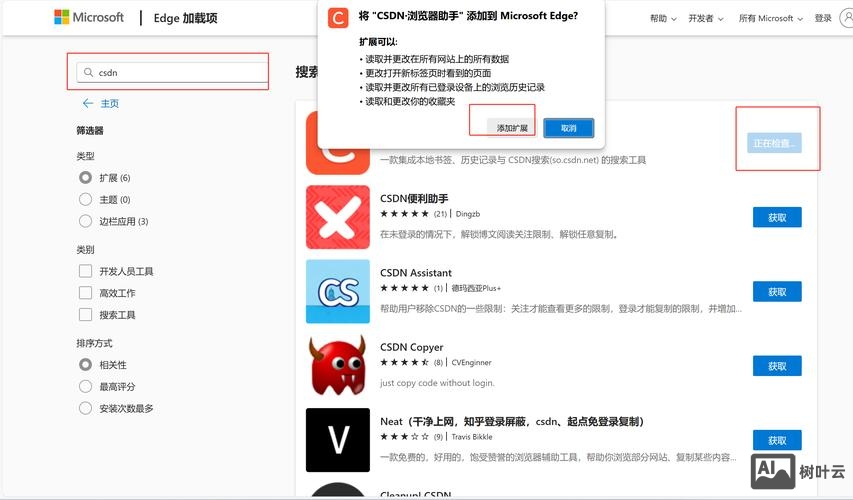Viewport: 853px width, 500px height.
Task: Select the 扩展 (6) type filter
Action: pyautogui.click(x=85, y=177)
